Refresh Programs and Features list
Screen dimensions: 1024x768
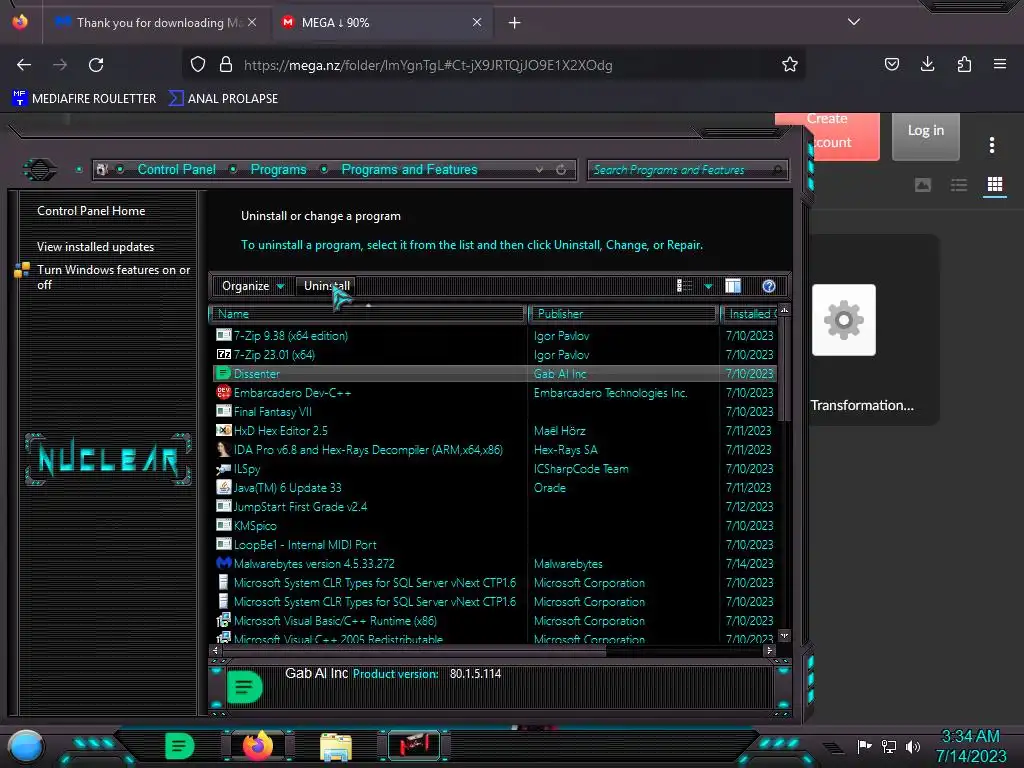tap(561, 170)
